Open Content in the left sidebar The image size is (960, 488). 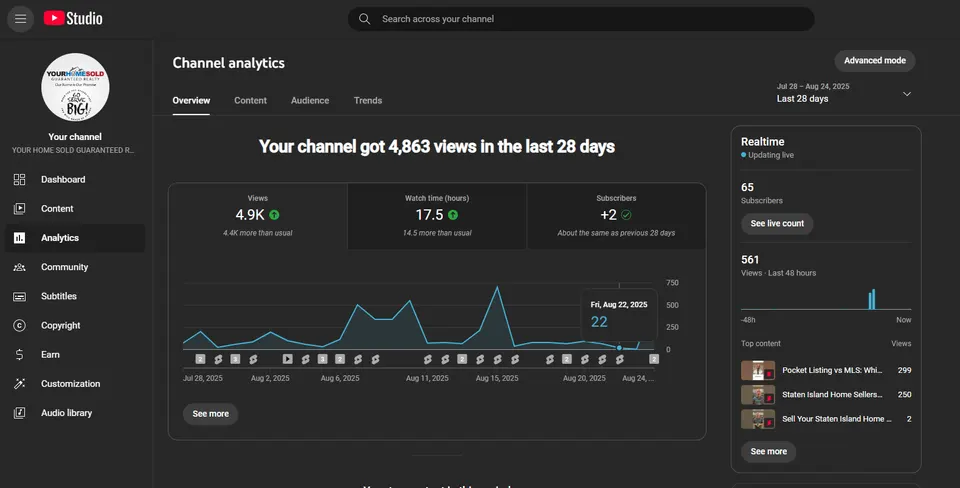pos(75,209)
